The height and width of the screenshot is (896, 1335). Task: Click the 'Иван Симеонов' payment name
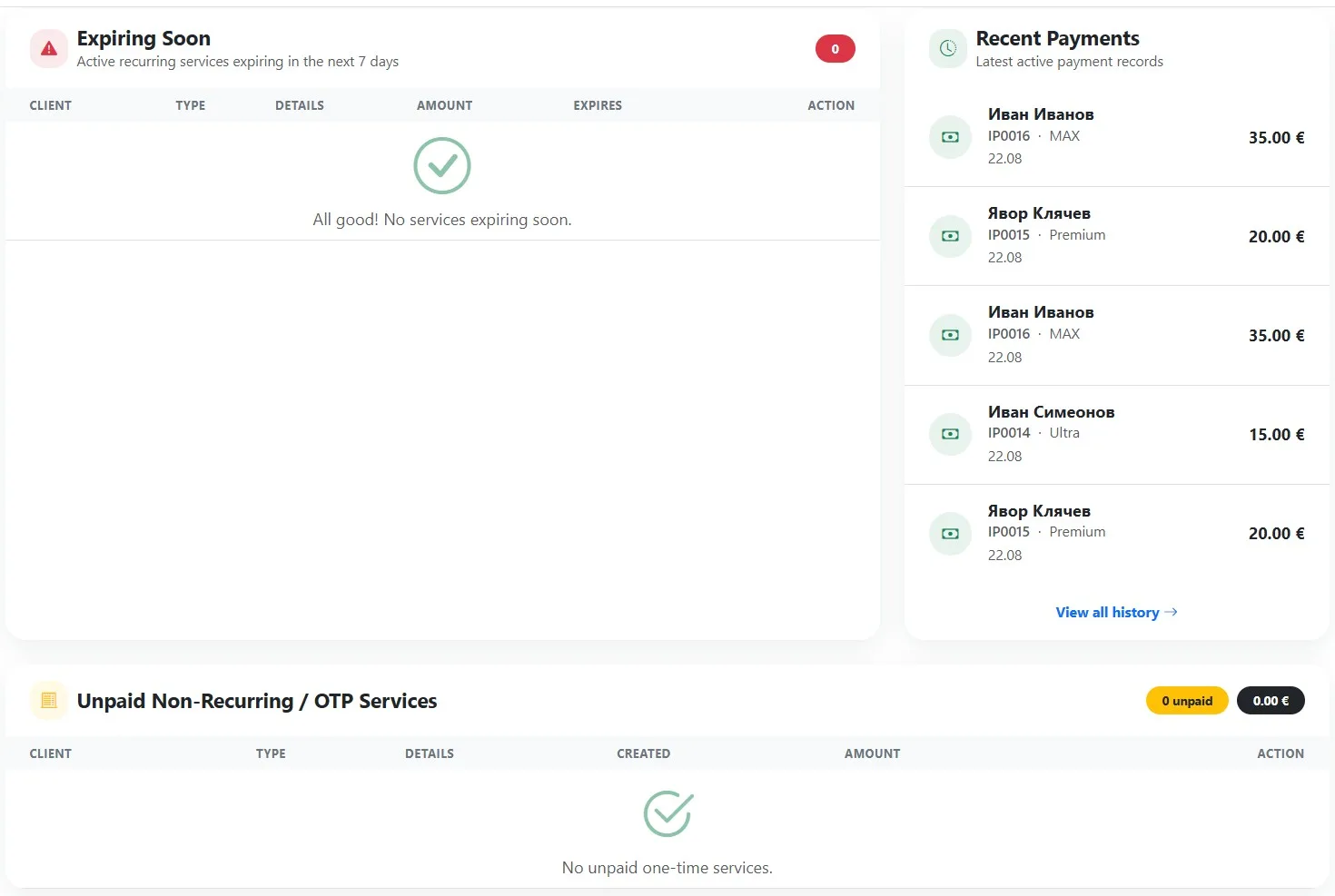point(1052,411)
